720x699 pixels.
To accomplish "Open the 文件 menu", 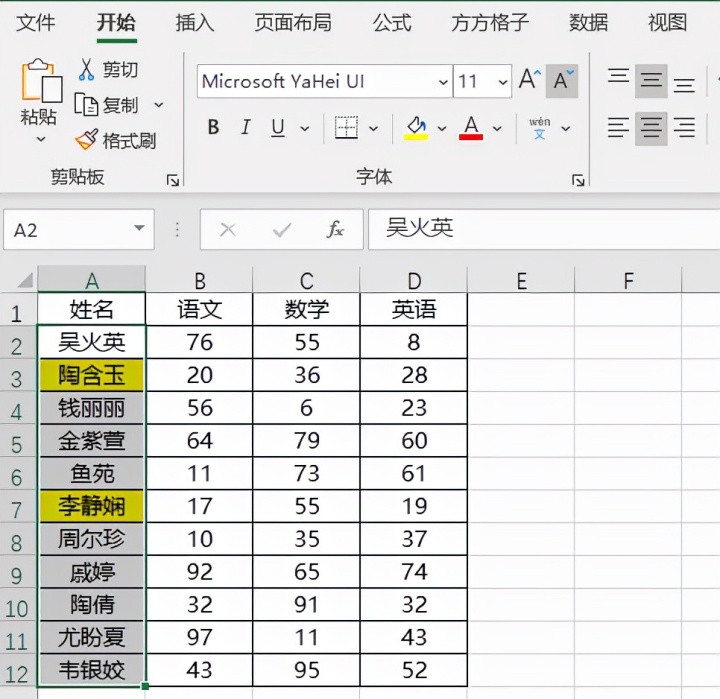I will coord(35,23).
